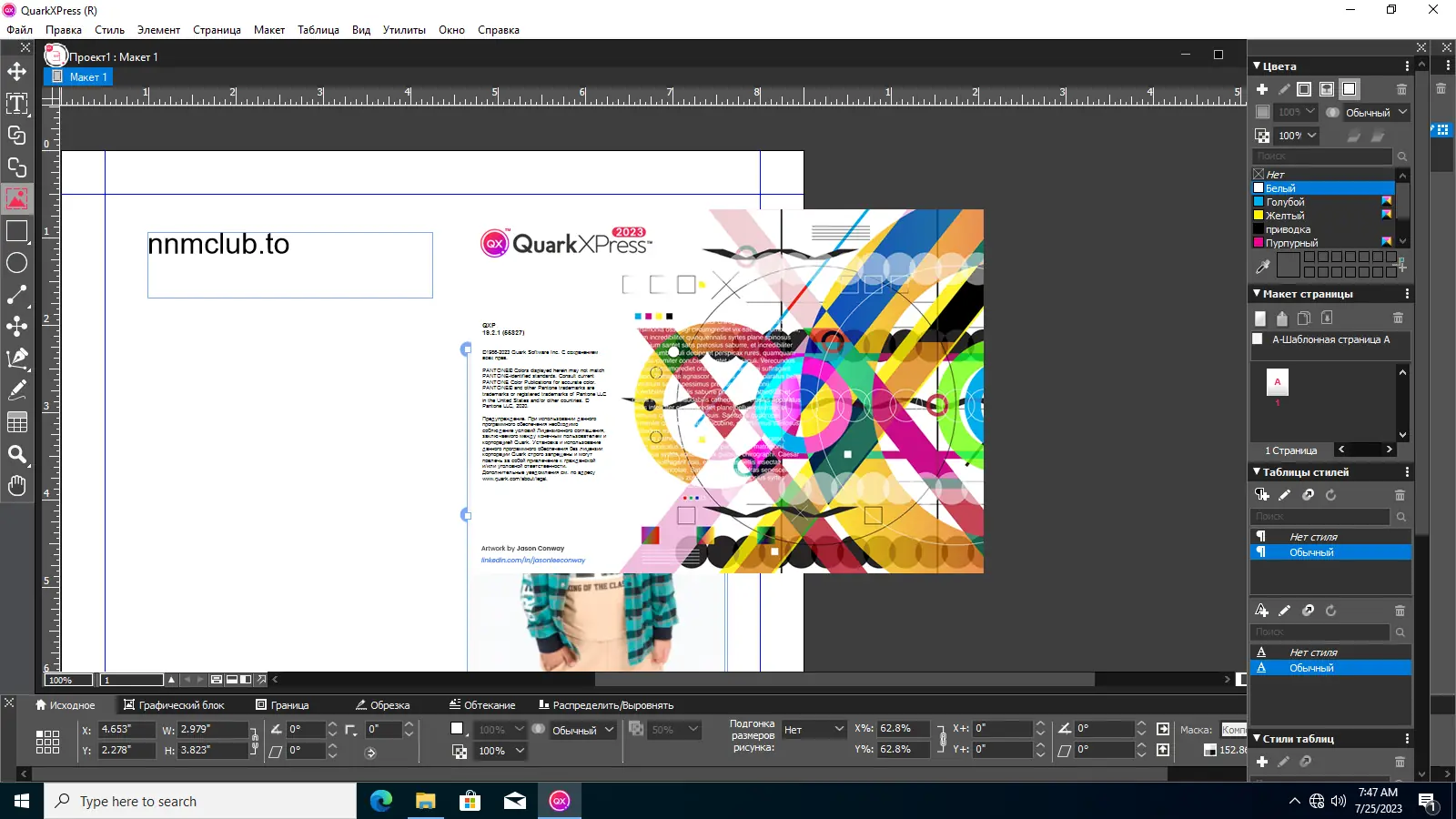The width and height of the screenshot is (1456, 819).
Task: Click the X position input field
Action: pos(126,729)
